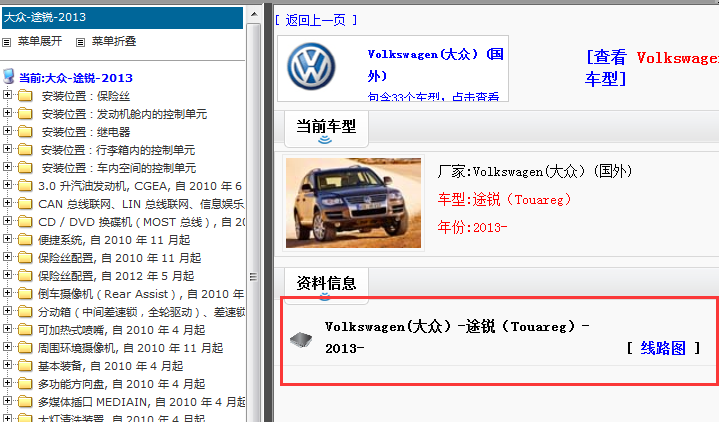Click folder icon of 便捷系统 row
Screen dimensions: 719x422
pos(25,240)
